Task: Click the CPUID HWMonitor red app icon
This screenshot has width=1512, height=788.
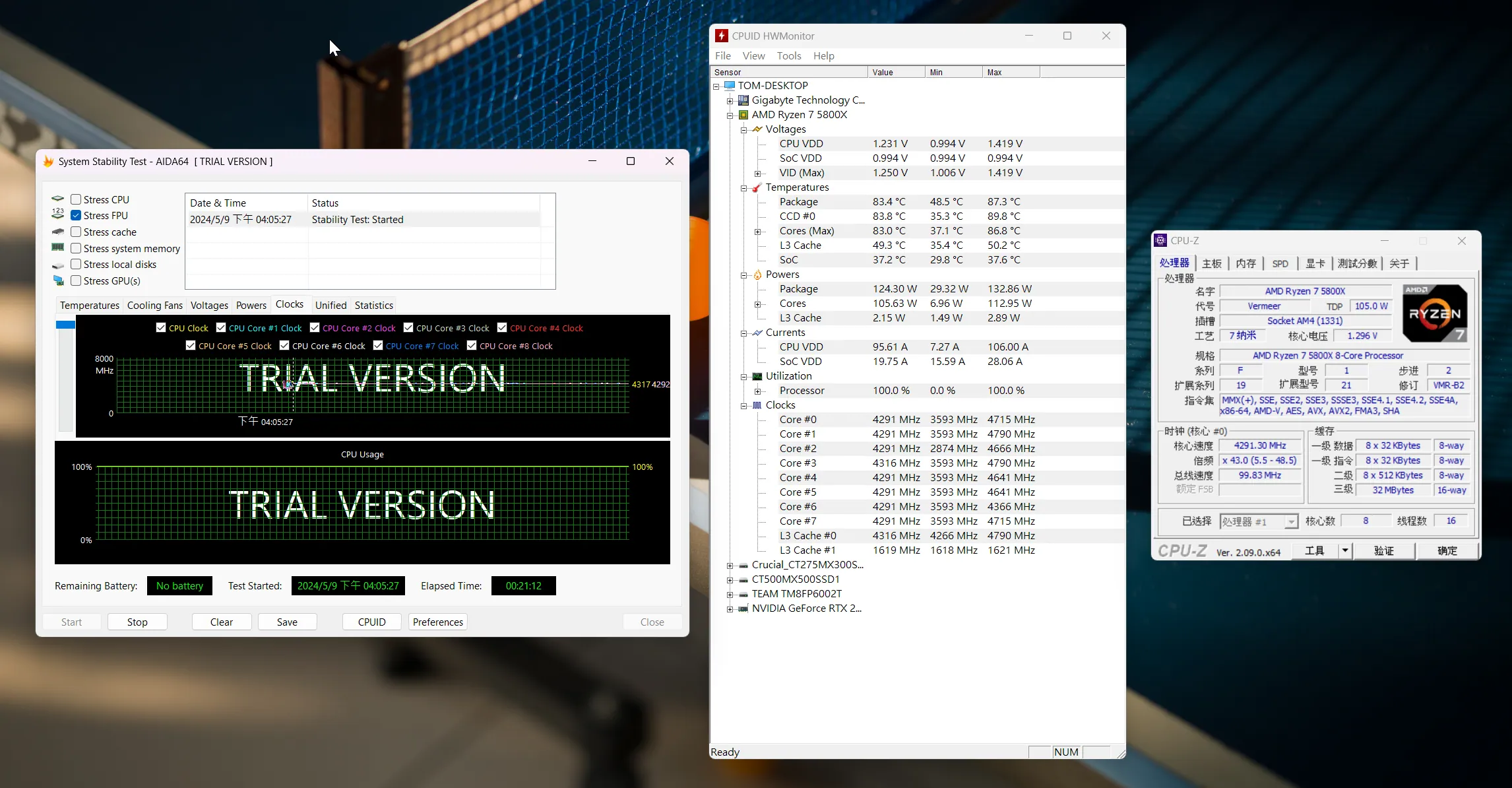Action: 722,36
